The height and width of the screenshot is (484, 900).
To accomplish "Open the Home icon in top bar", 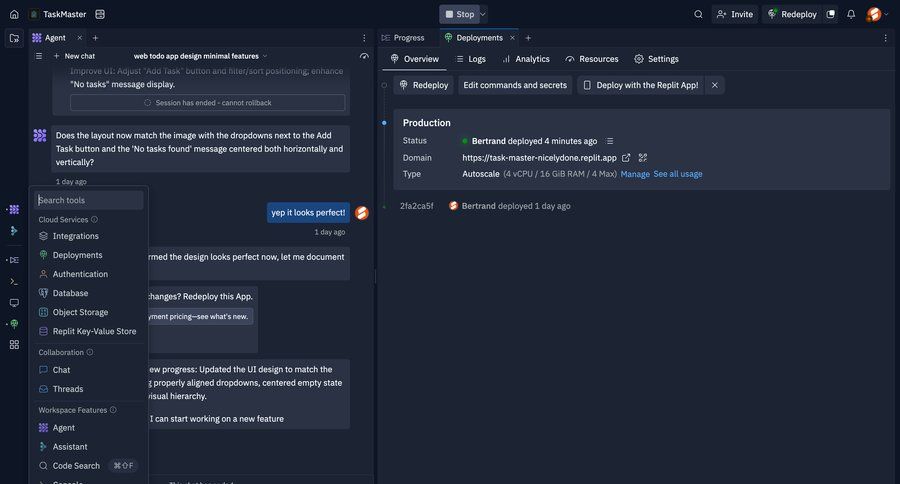I will point(14,14).
